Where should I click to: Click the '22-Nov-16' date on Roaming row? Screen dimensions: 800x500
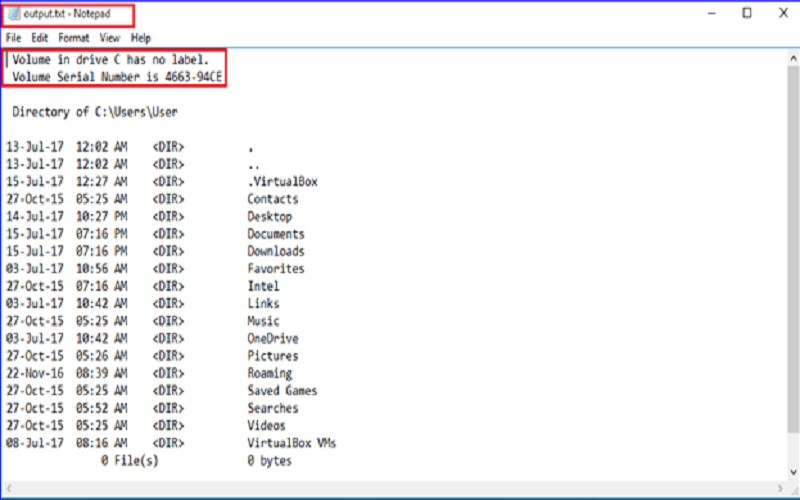click(35, 373)
